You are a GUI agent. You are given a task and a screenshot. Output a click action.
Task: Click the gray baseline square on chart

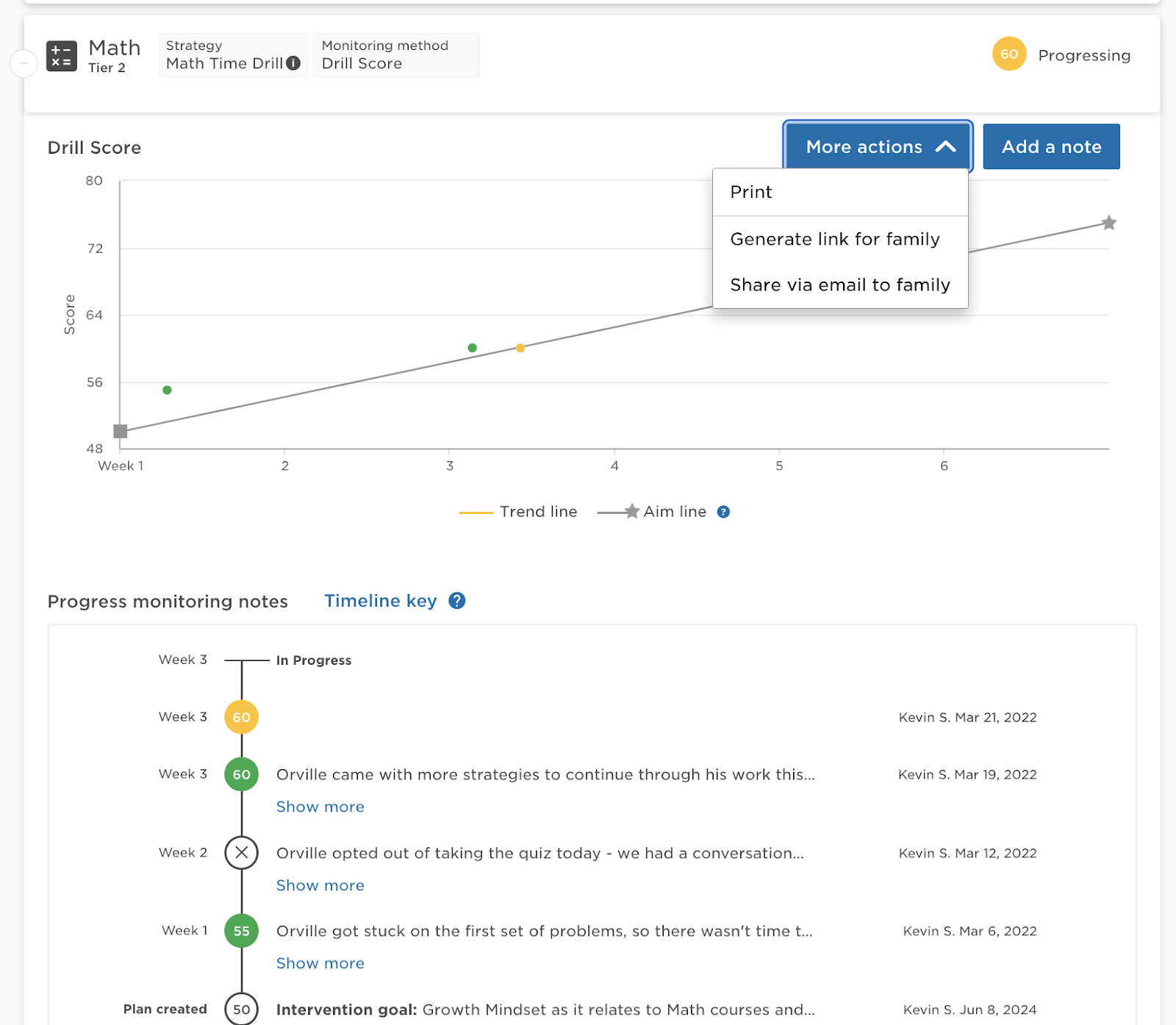[121, 431]
